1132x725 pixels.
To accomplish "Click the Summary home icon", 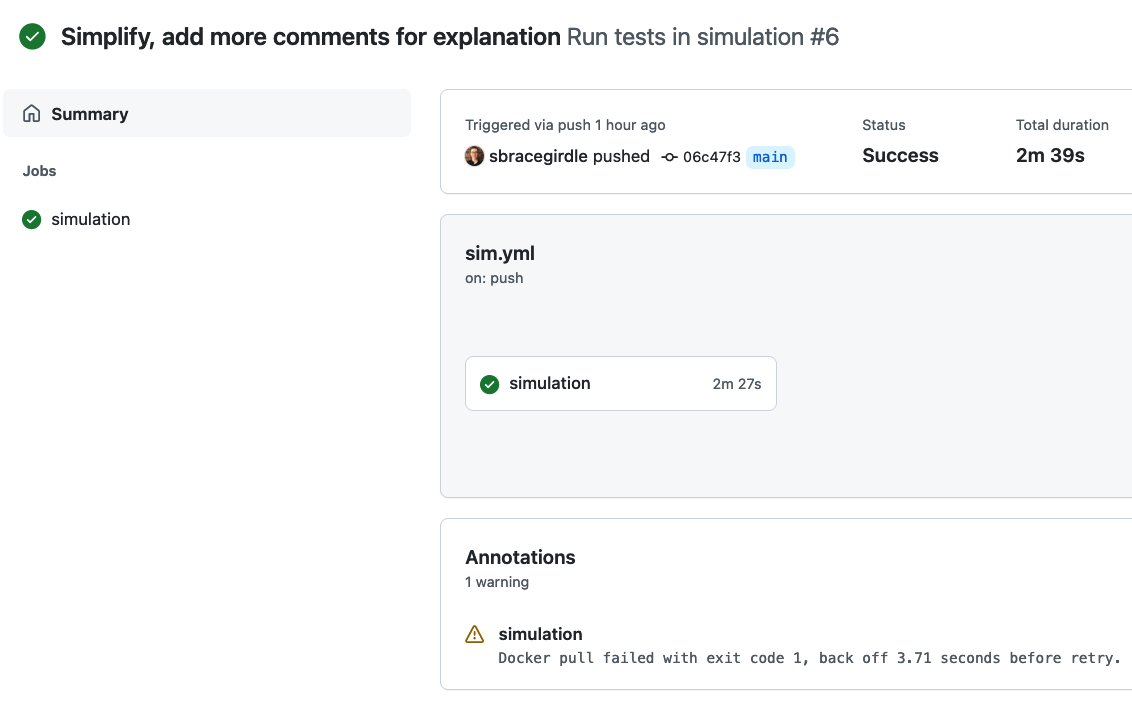I will 32,114.
